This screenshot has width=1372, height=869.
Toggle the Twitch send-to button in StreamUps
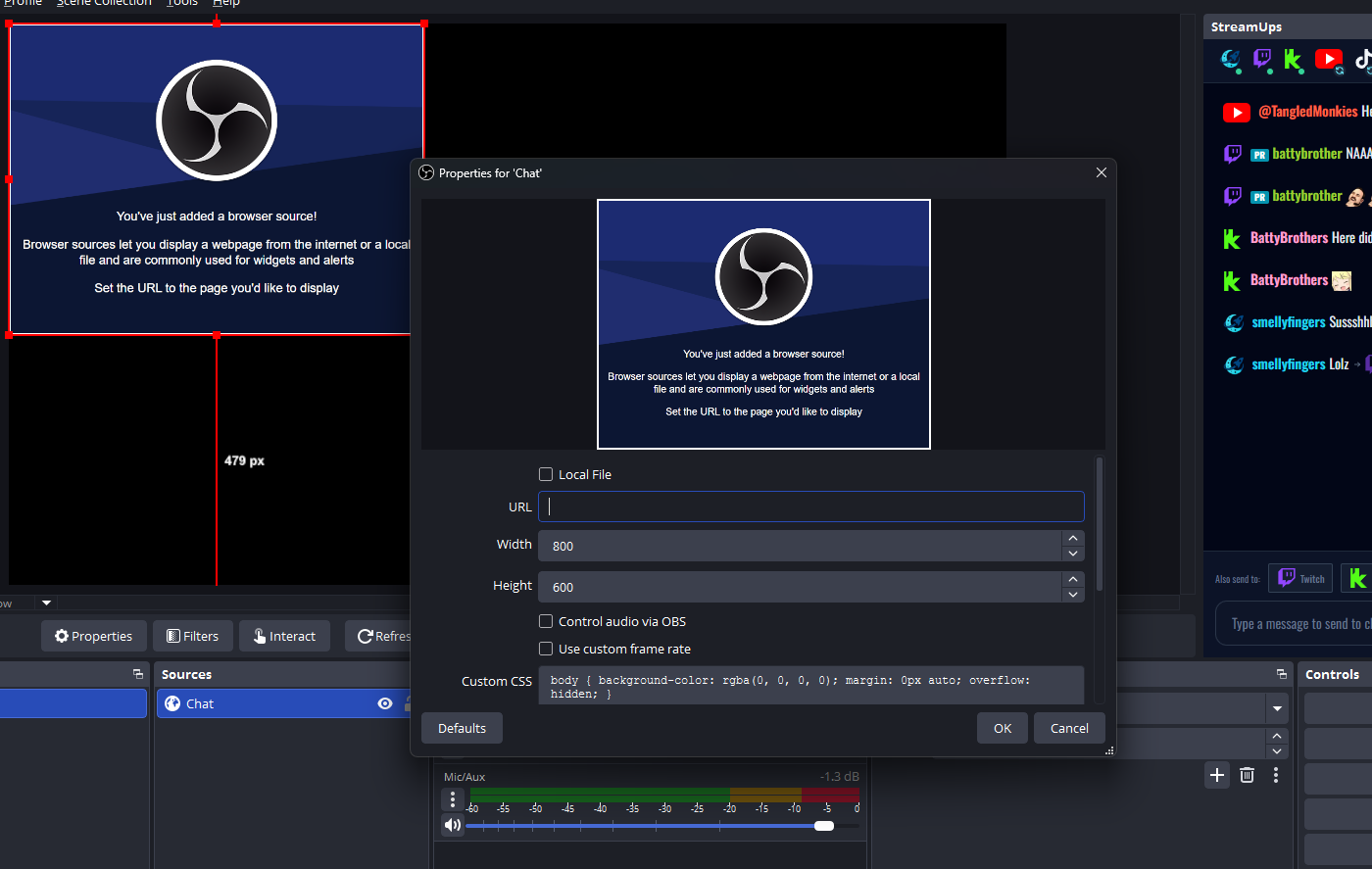coord(1300,578)
